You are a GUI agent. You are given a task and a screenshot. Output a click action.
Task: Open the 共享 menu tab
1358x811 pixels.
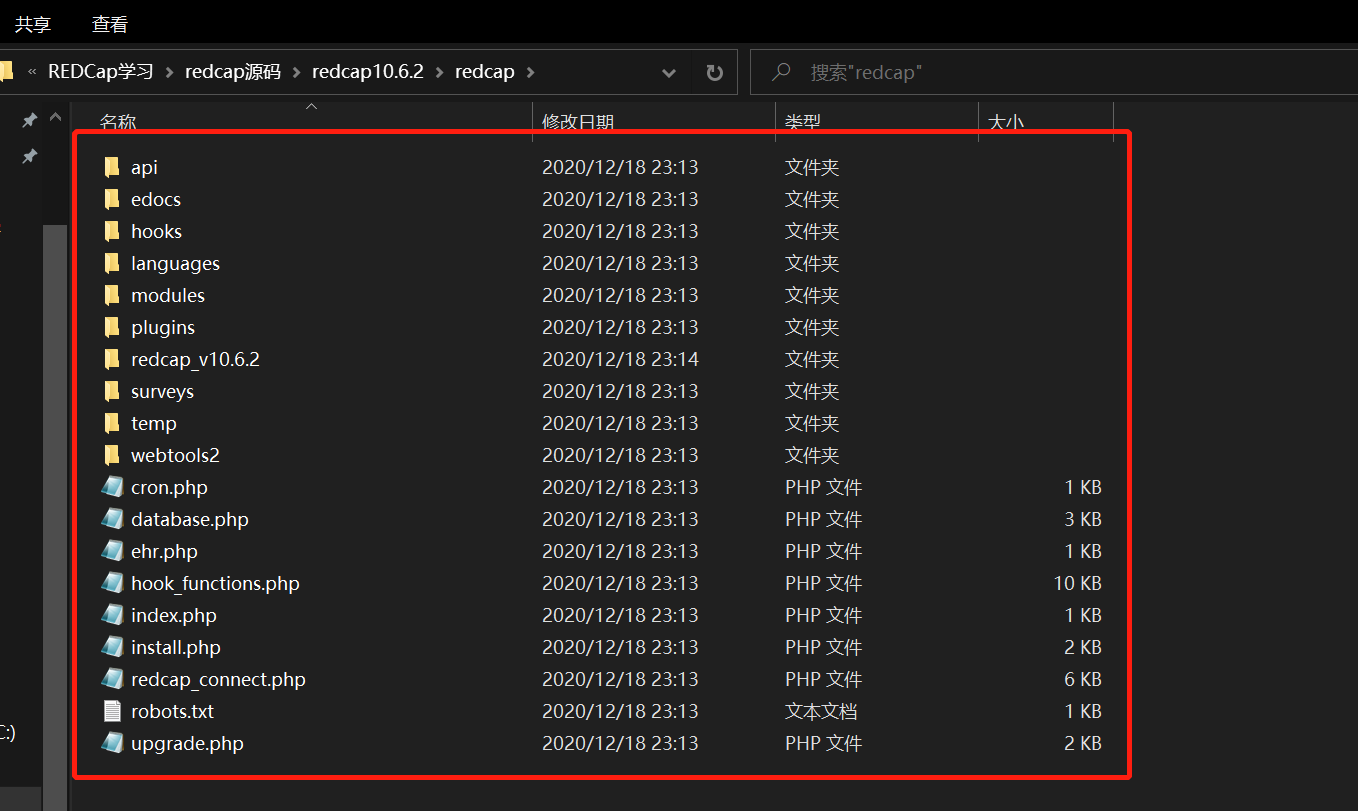click(32, 23)
